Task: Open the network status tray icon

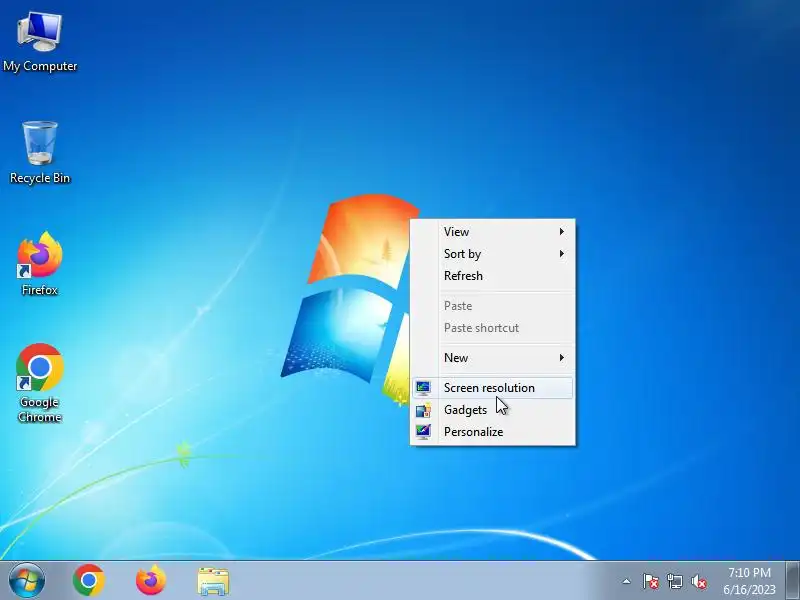Action: [x=674, y=581]
